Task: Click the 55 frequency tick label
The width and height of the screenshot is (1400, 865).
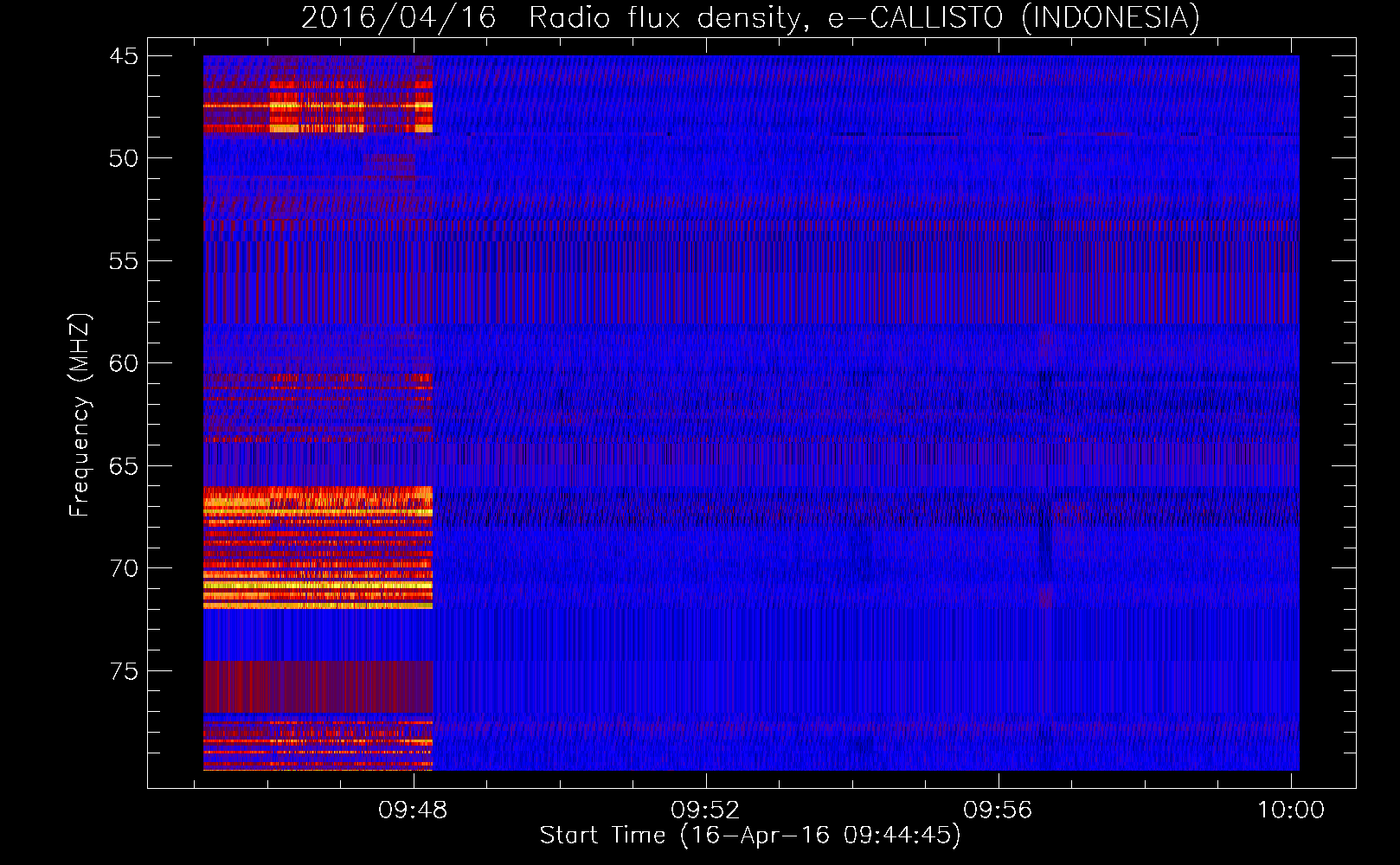Action: pos(124,261)
